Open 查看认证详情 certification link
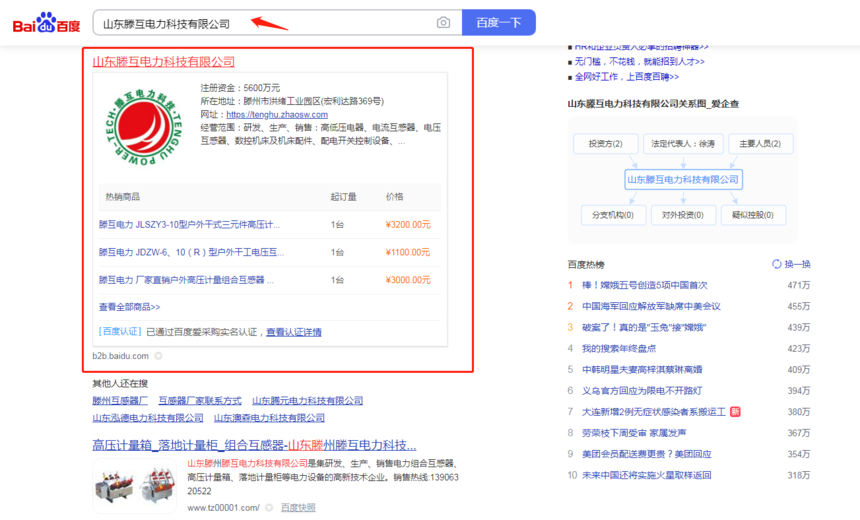Viewport: 860px width, 520px height. [x=294, y=332]
